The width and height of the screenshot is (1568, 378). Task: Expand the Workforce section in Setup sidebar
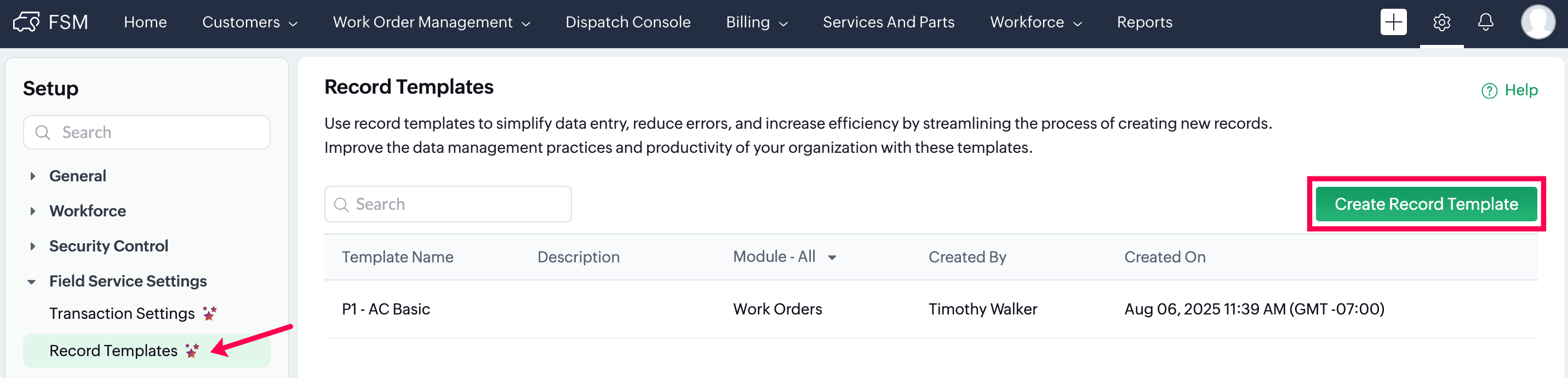(33, 211)
